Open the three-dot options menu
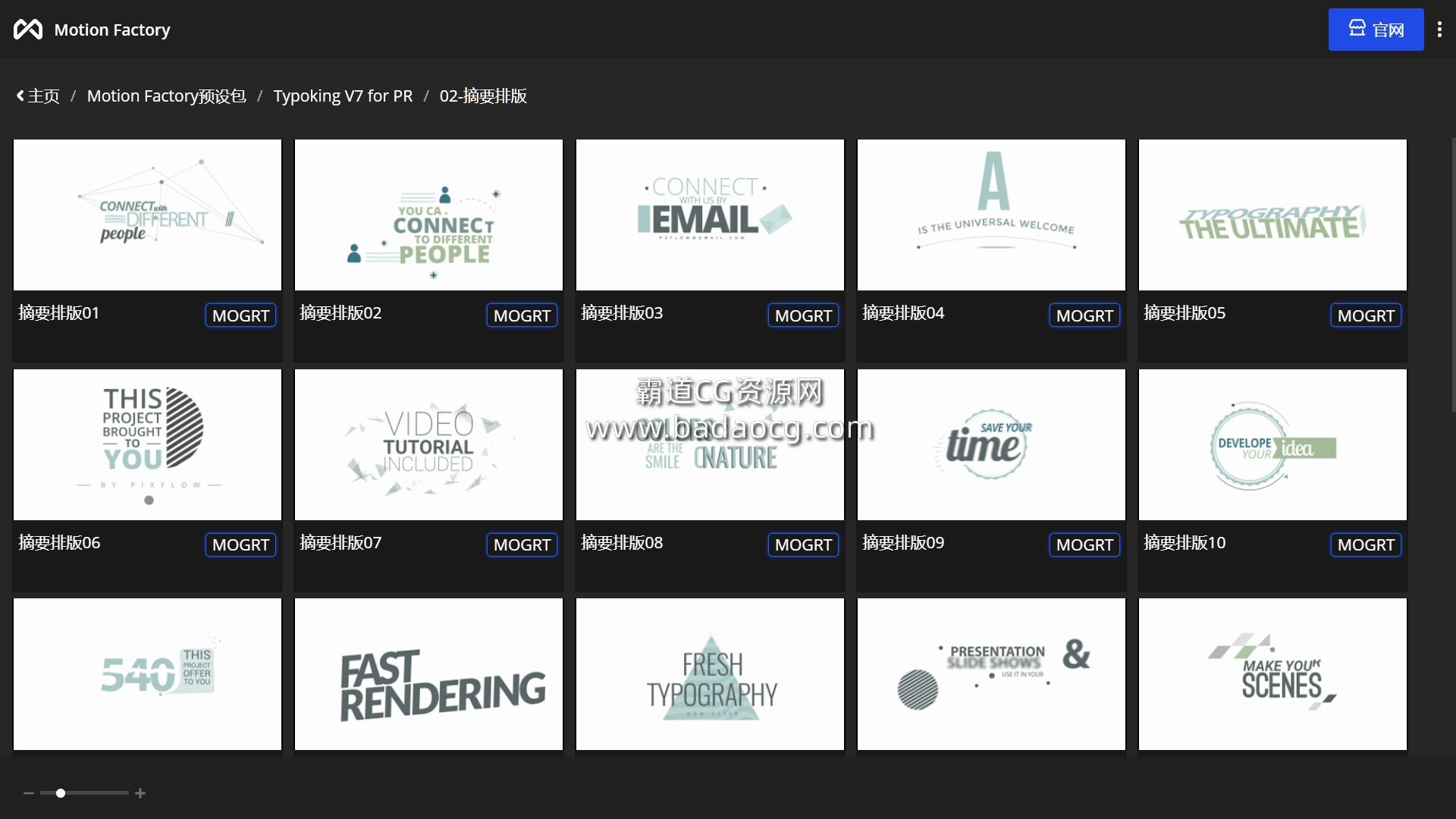The height and width of the screenshot is (819, 1456). click(x=1439, y=30)
